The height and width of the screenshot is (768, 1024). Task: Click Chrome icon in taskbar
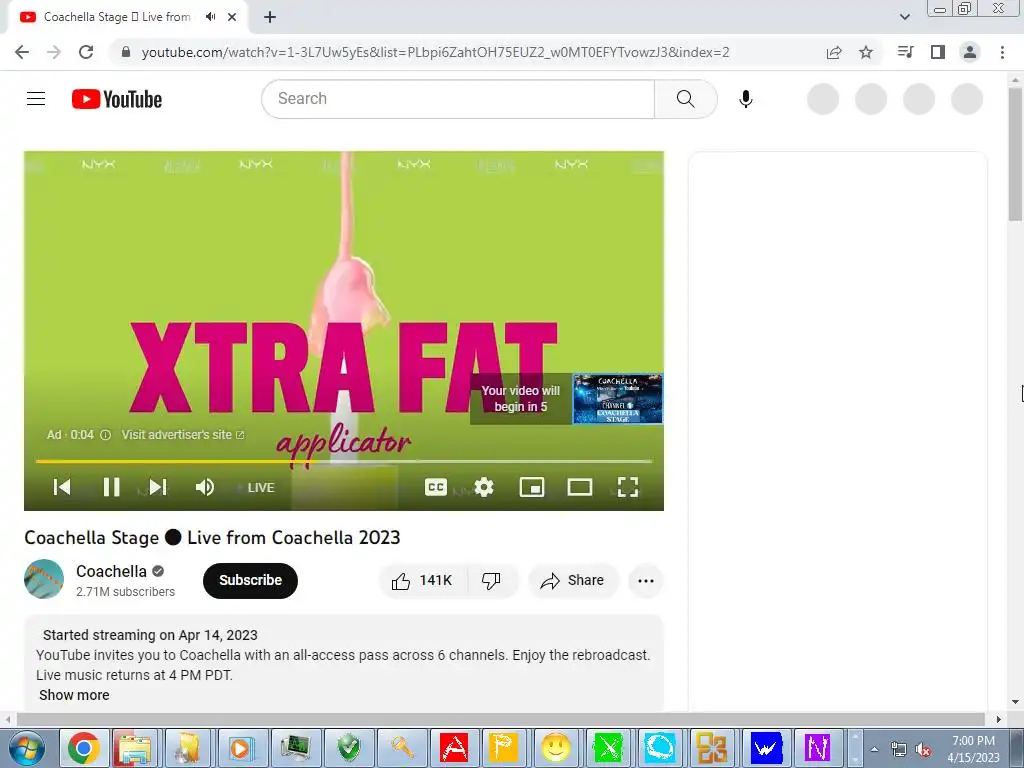click(x=84, y=748)
